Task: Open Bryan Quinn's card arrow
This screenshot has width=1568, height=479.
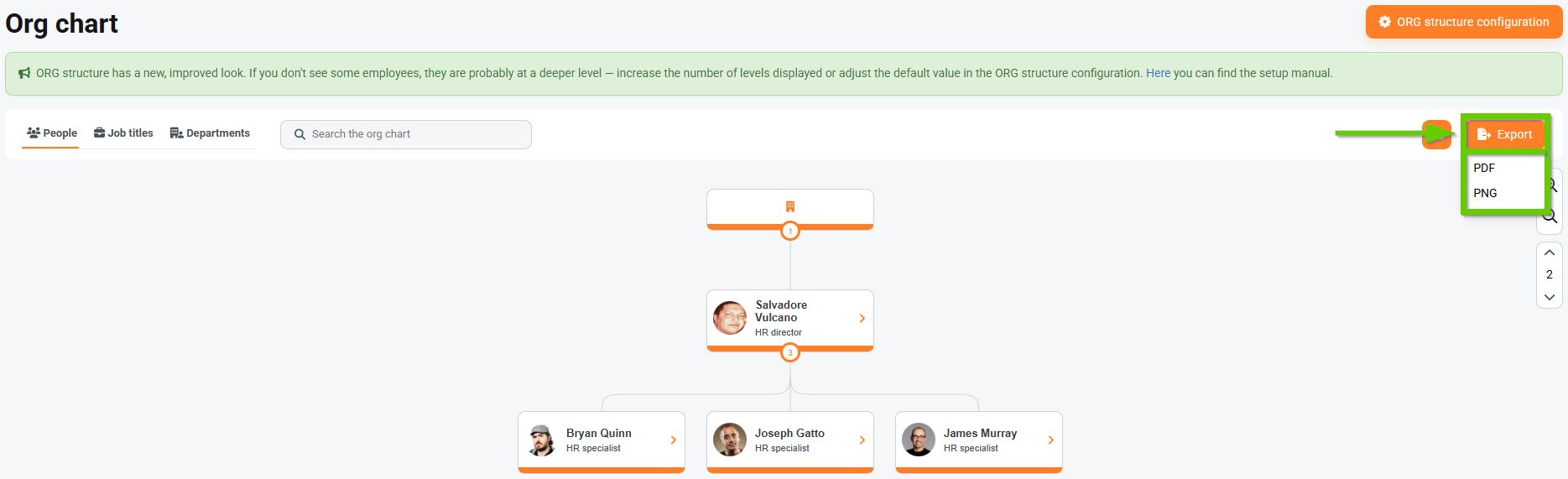Action: (x=673, y=440)
